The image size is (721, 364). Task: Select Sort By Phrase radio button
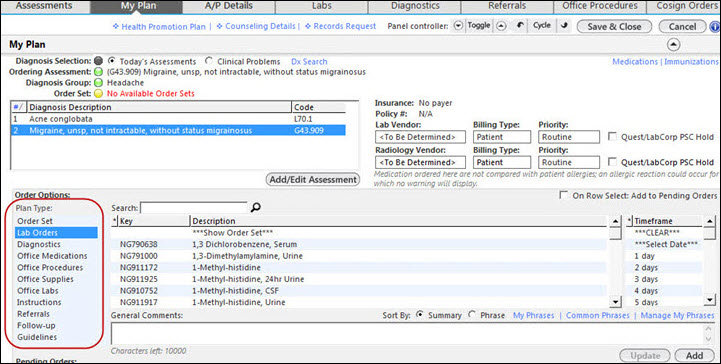(472, 315)
